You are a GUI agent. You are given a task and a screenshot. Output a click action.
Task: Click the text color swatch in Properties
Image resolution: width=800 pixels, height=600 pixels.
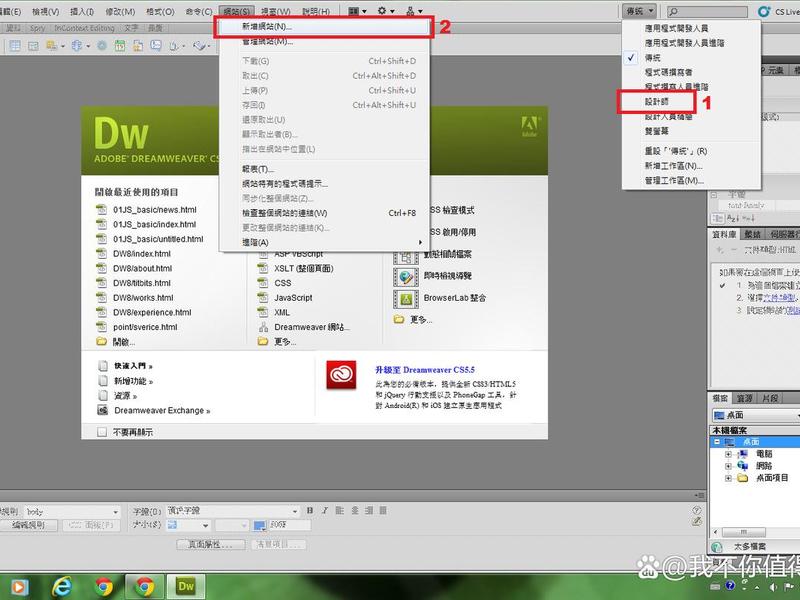point(260,525)
